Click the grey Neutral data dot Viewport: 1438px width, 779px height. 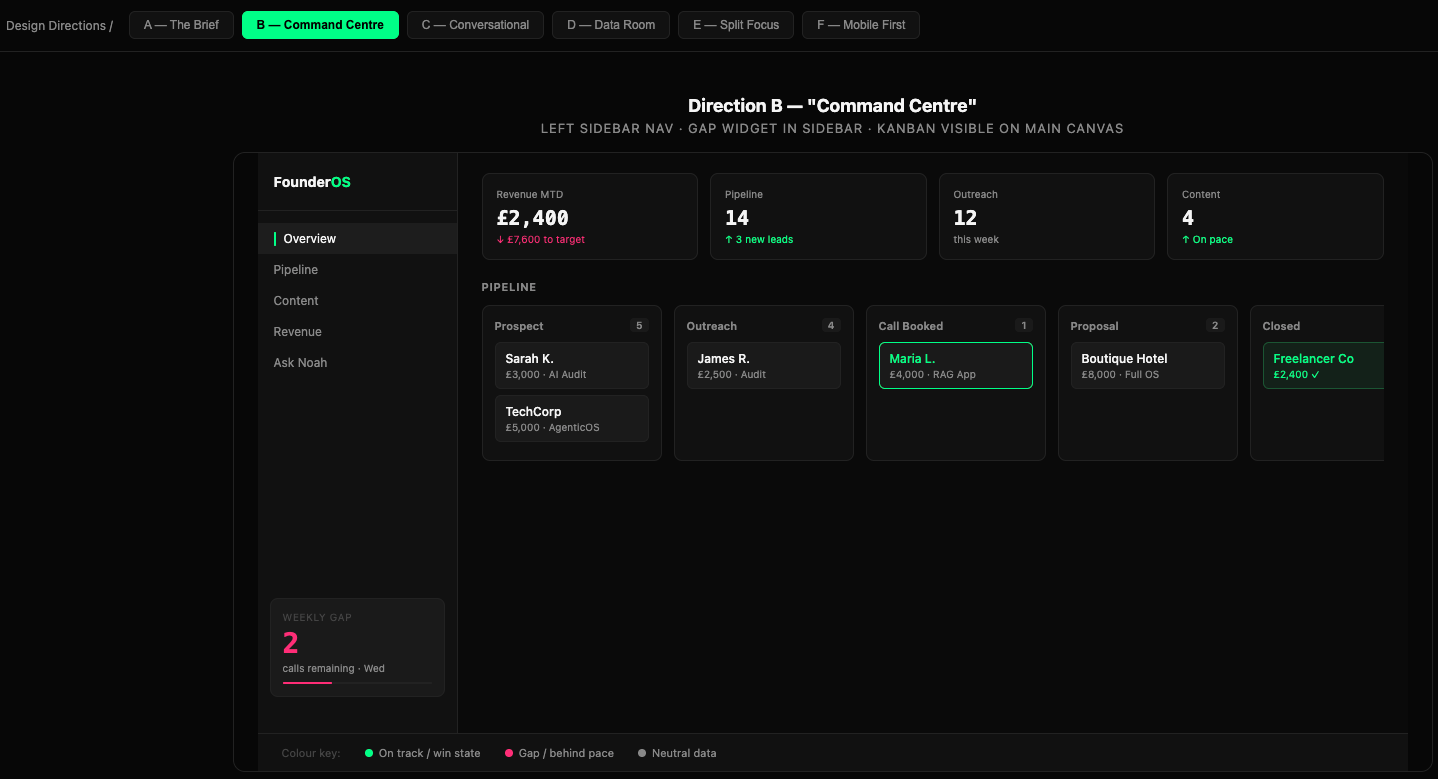tap(642, 753)
